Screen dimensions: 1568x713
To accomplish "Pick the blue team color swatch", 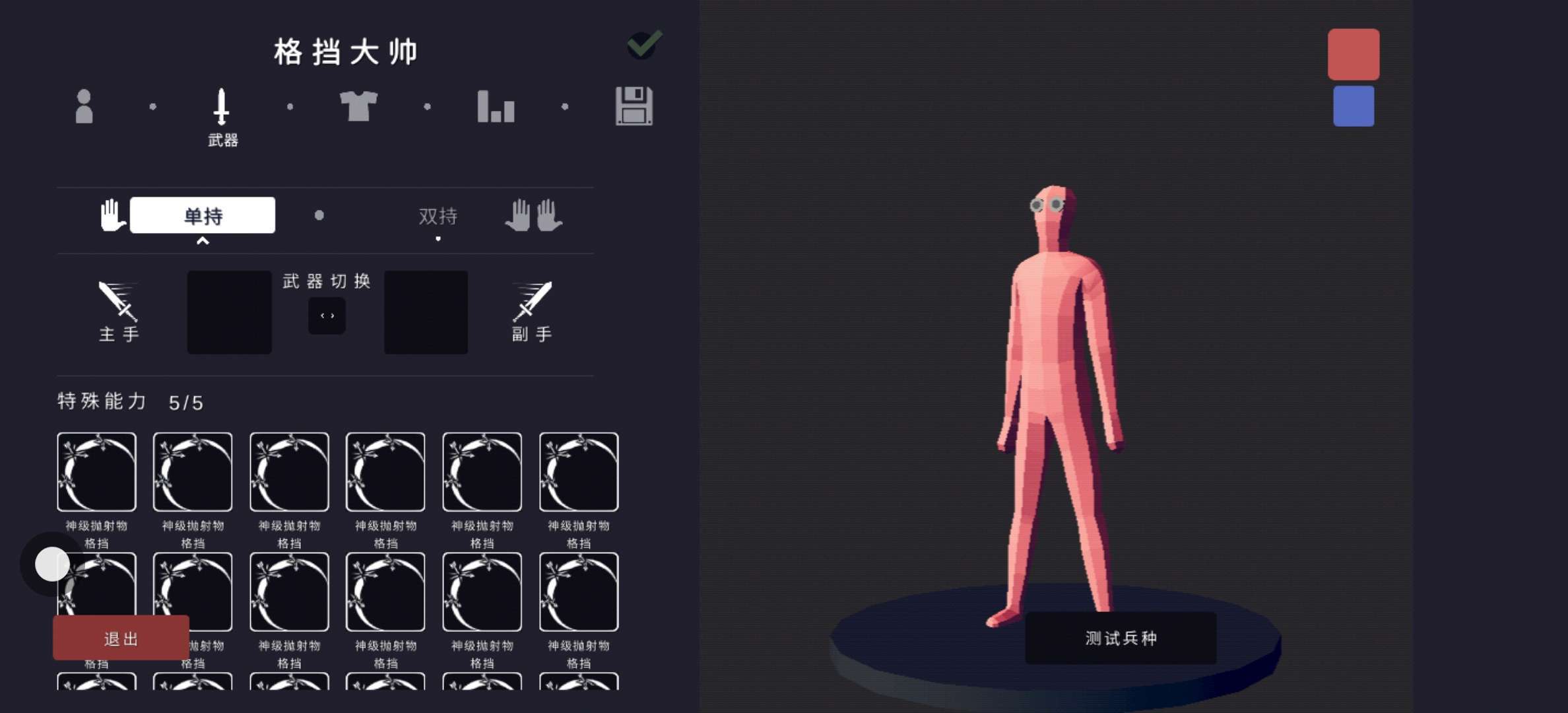I will [1354, 106].
